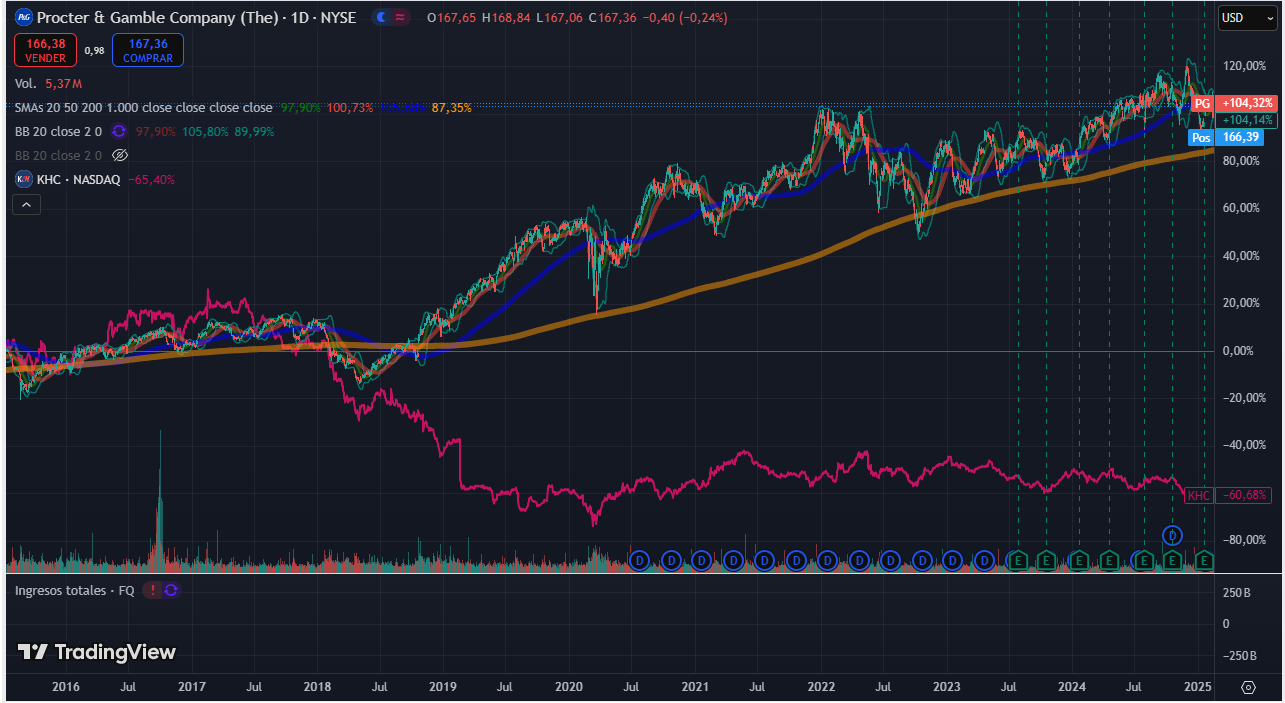Click the Pos 166,39 position label
Image resolution: width=1285 pixels, height=703 pixels.
[x=1225, y=137]
